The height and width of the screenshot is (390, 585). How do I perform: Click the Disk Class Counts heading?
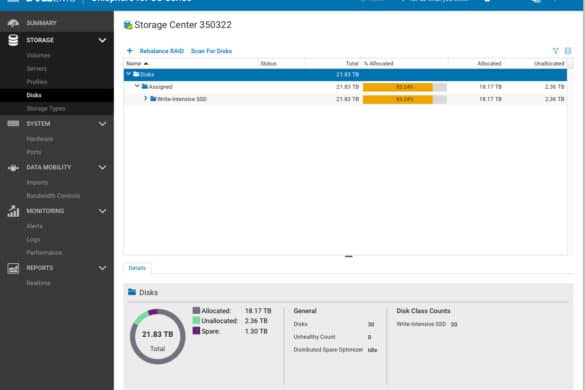pos(423,311)
